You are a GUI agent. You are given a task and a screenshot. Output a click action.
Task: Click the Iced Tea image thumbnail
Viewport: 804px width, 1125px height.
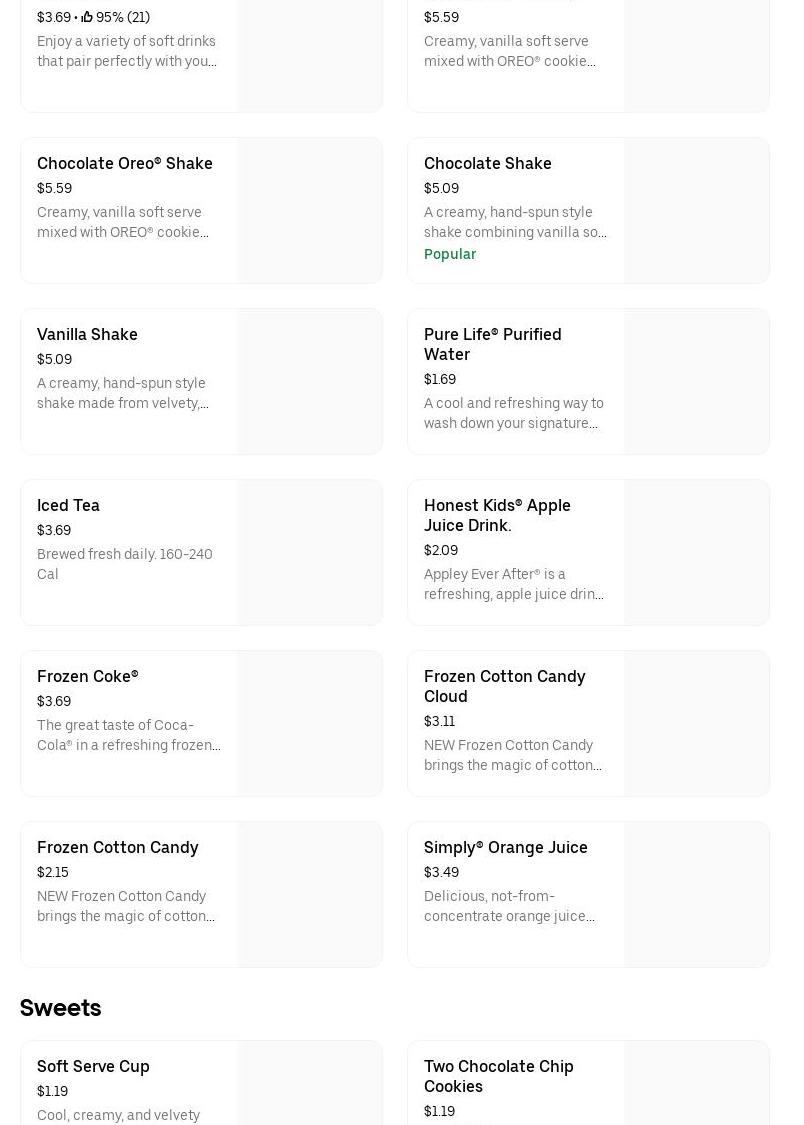(310, 553)
